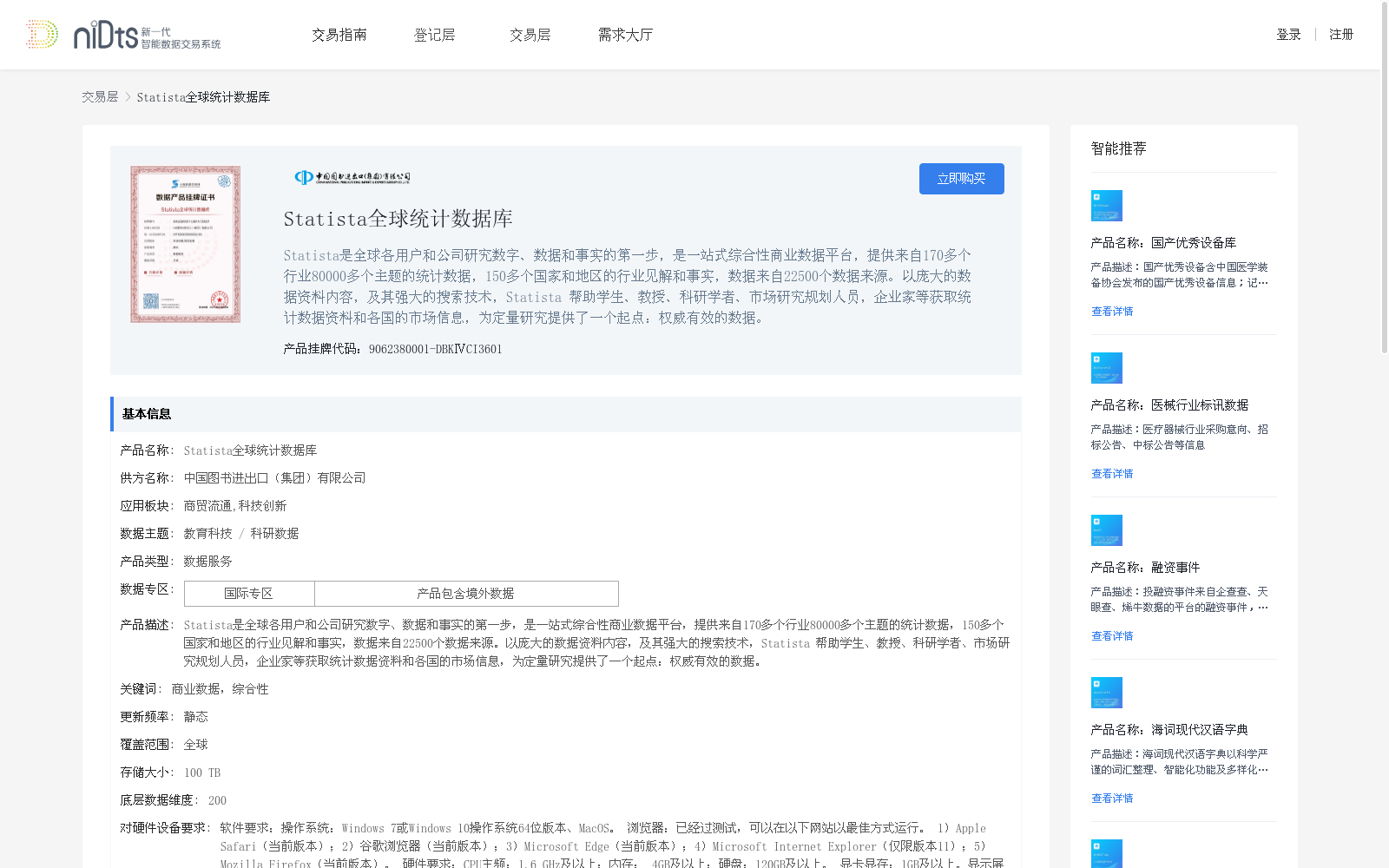Click the storage size 100 TB
1389x868 pixels.
pos(201,773)
